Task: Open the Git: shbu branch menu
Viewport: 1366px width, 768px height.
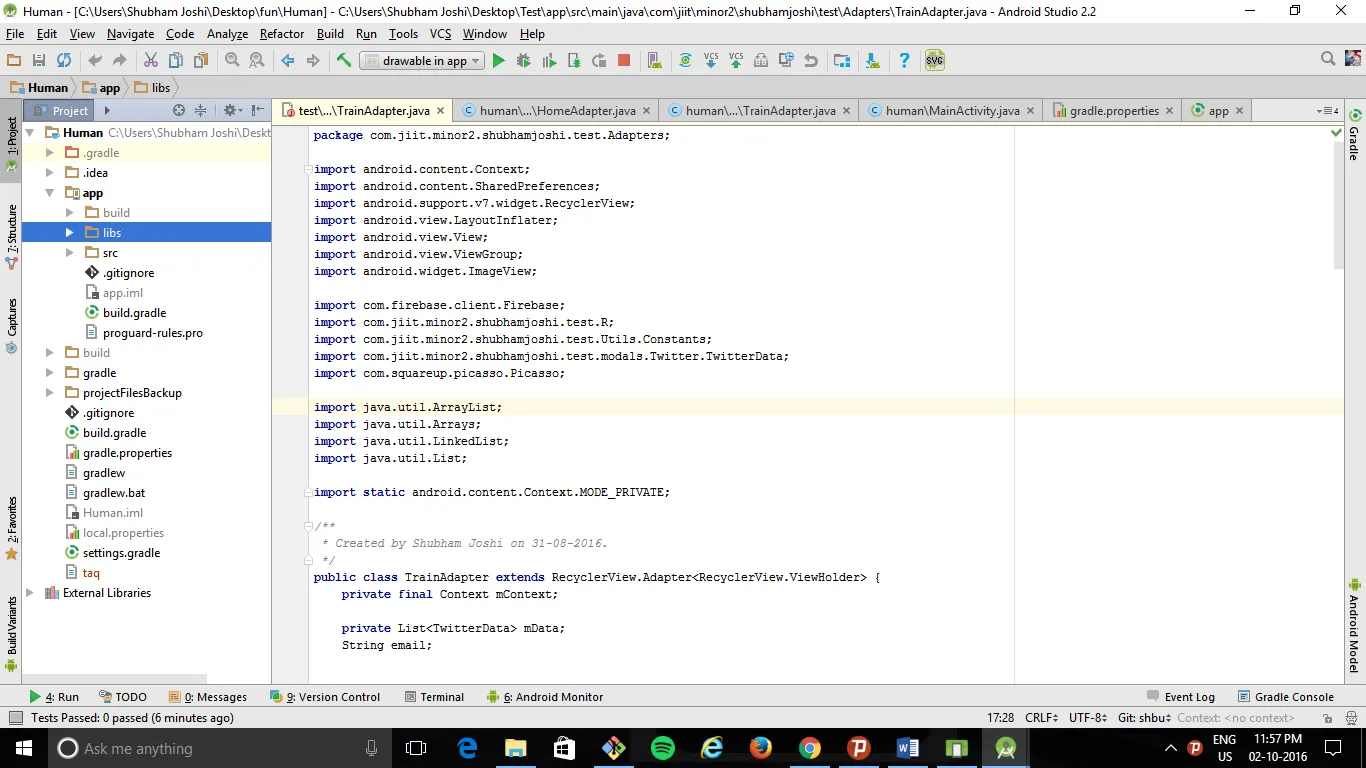Action: point(1144,718)
